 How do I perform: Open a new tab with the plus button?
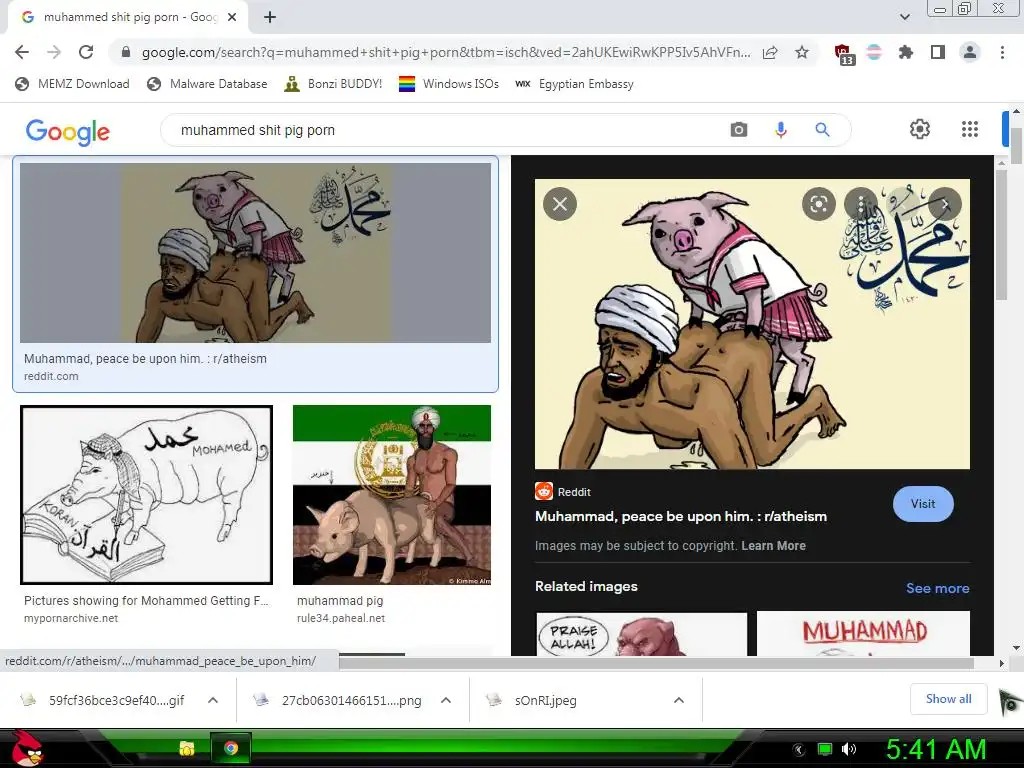(270, 17)
